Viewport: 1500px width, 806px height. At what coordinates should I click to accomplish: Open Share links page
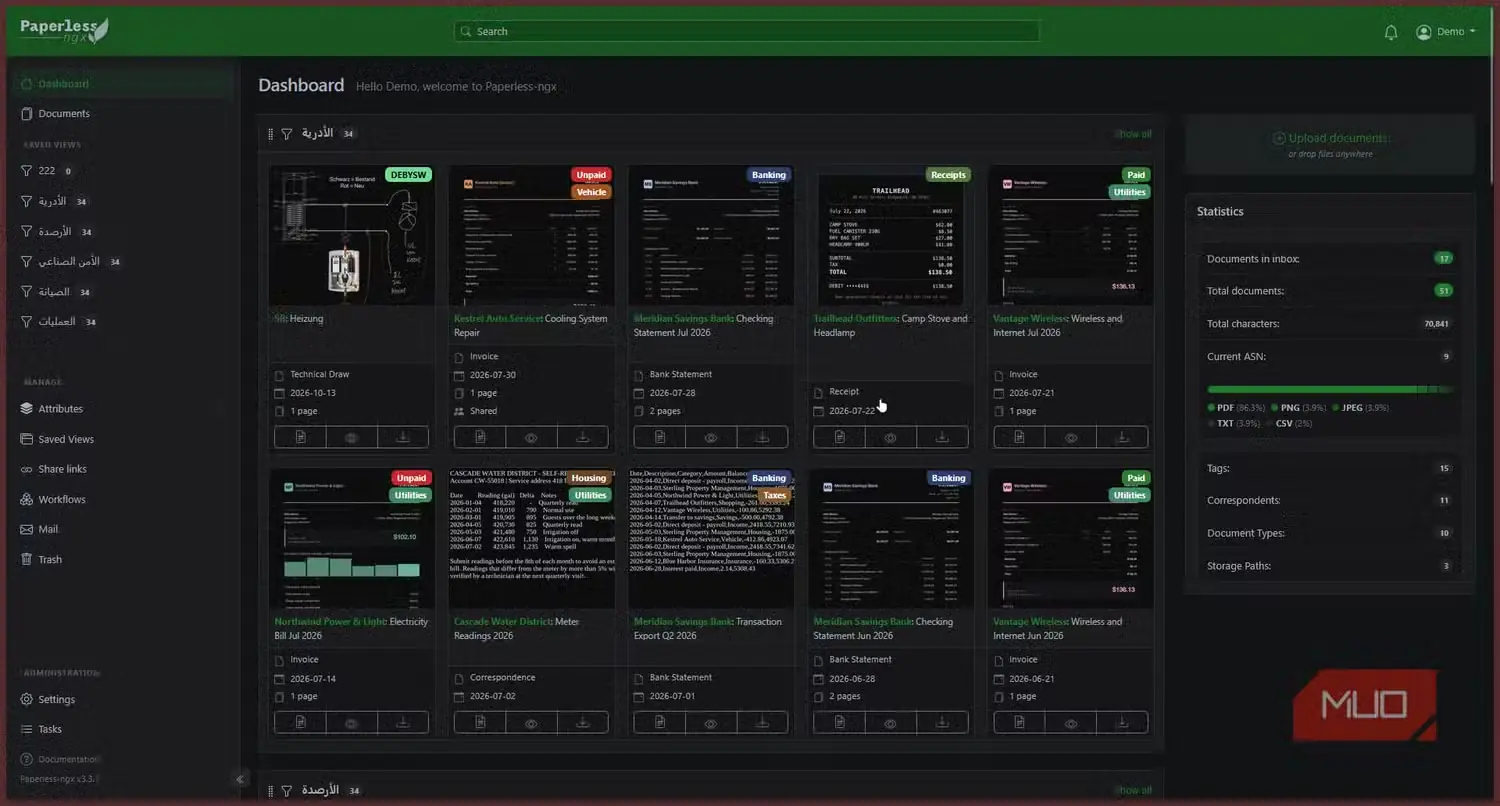click(x=62, y=469)
